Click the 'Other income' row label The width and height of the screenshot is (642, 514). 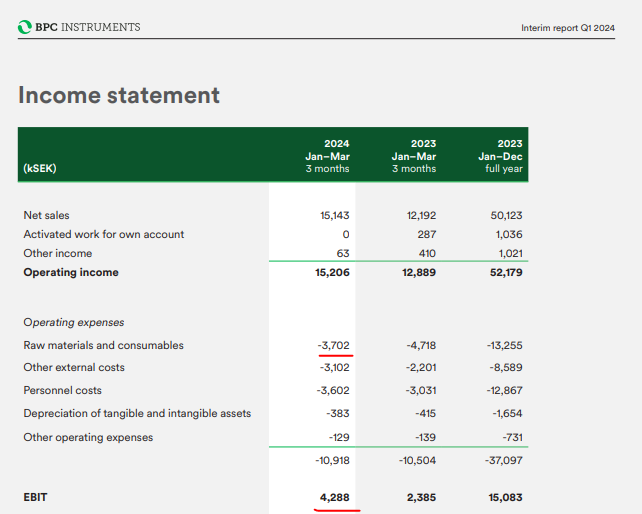pyautogui.click(x=58, y=254)
